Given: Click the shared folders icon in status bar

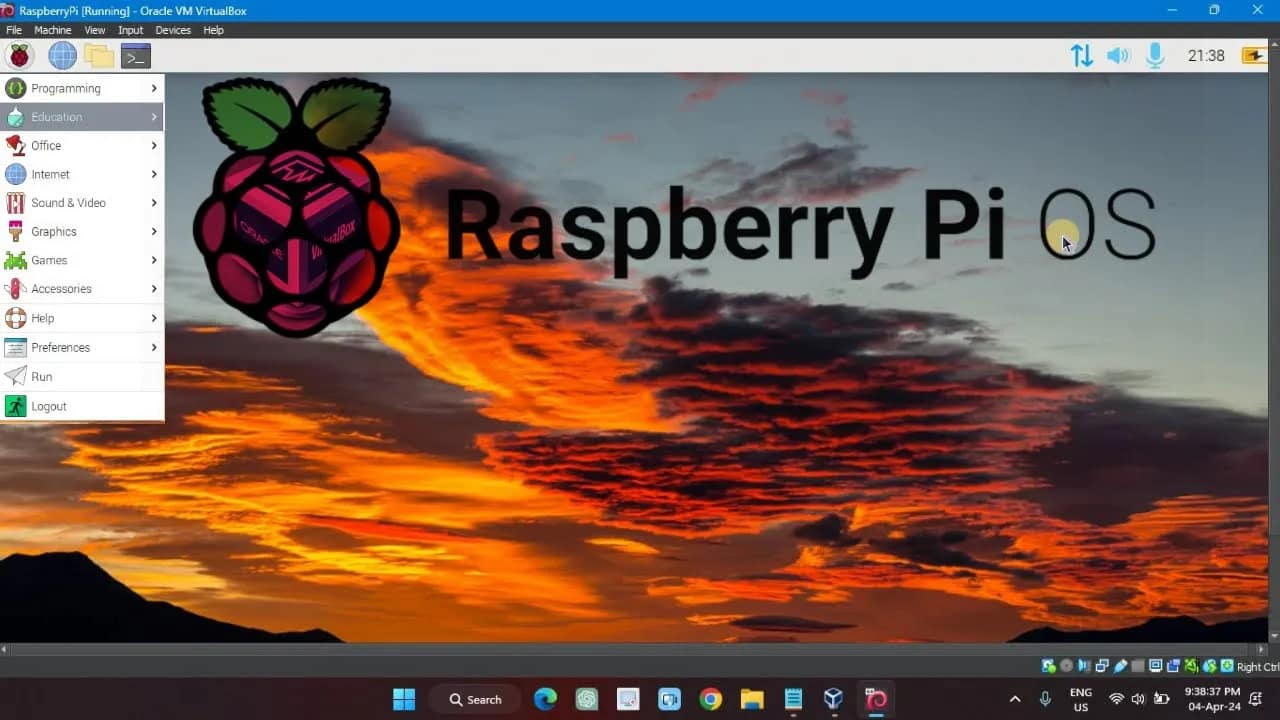Looking at the screenshot, I should pyautogui.click(x=1174, y=665).
